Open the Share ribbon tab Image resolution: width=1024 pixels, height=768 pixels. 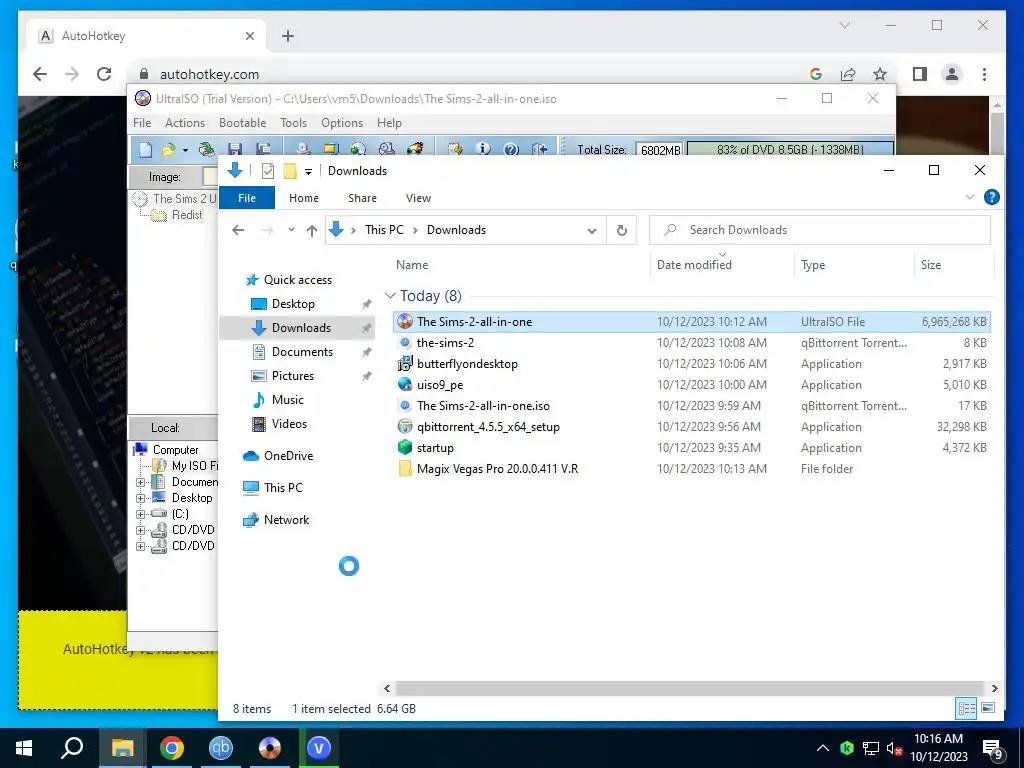coord(362,198)
